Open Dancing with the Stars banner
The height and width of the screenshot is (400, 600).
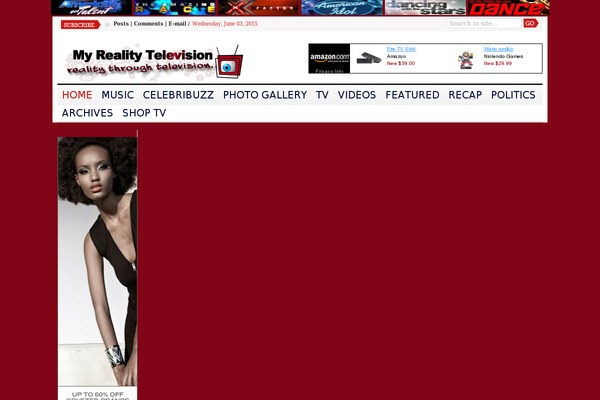click(425, 7)
